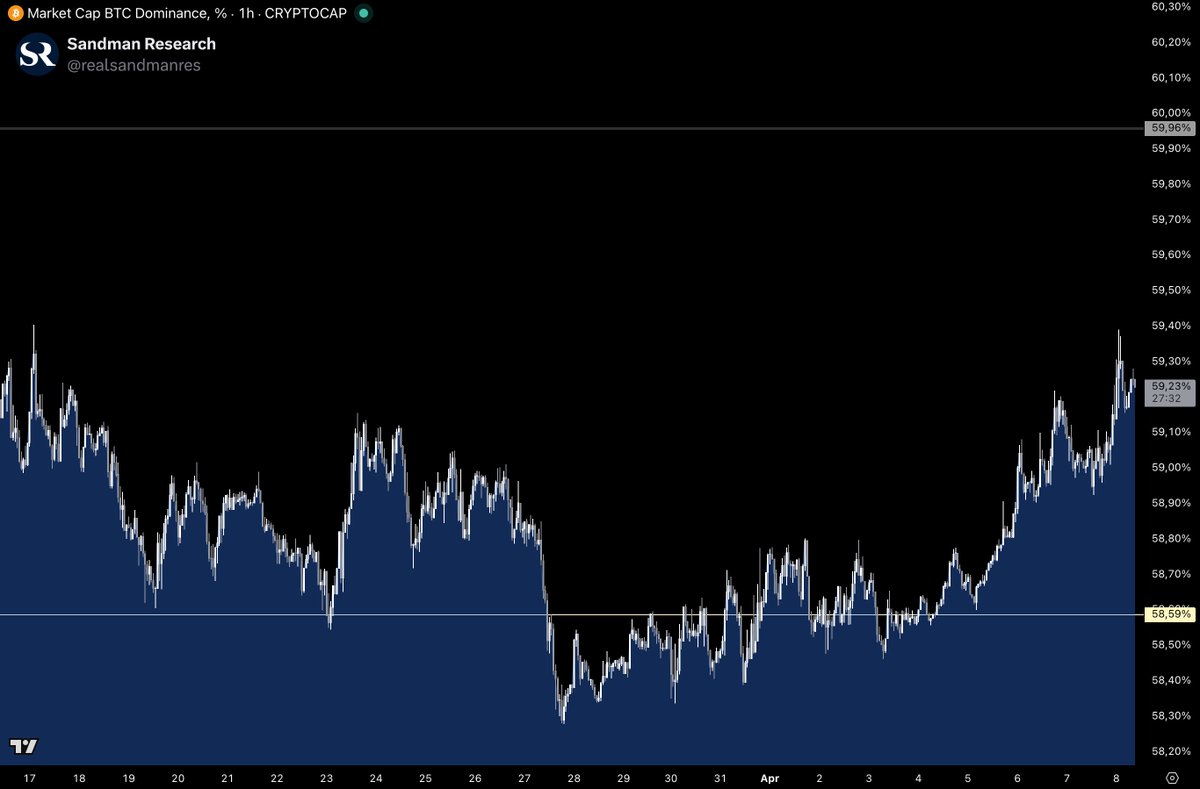
Task: Click price axis label 59,00%
Action: click(1171, 467)
